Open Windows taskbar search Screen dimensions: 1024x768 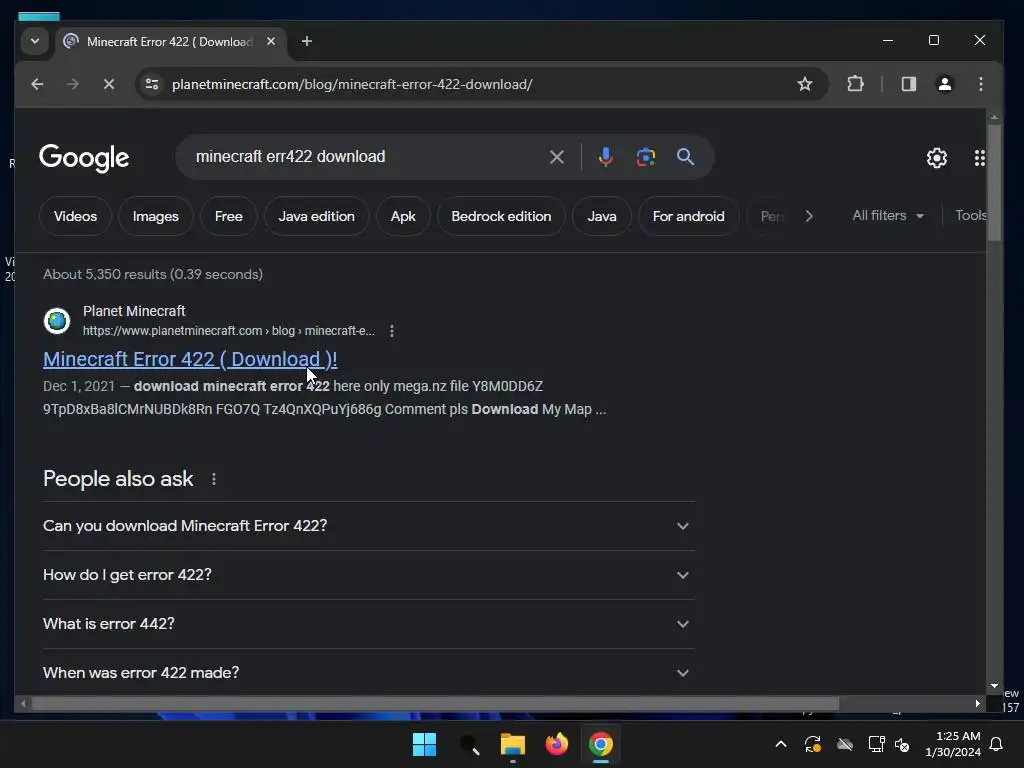tap(469, 744)
